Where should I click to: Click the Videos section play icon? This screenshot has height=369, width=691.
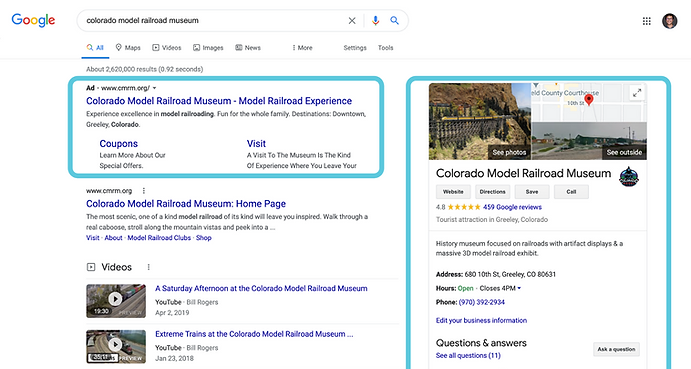(91, 267)
